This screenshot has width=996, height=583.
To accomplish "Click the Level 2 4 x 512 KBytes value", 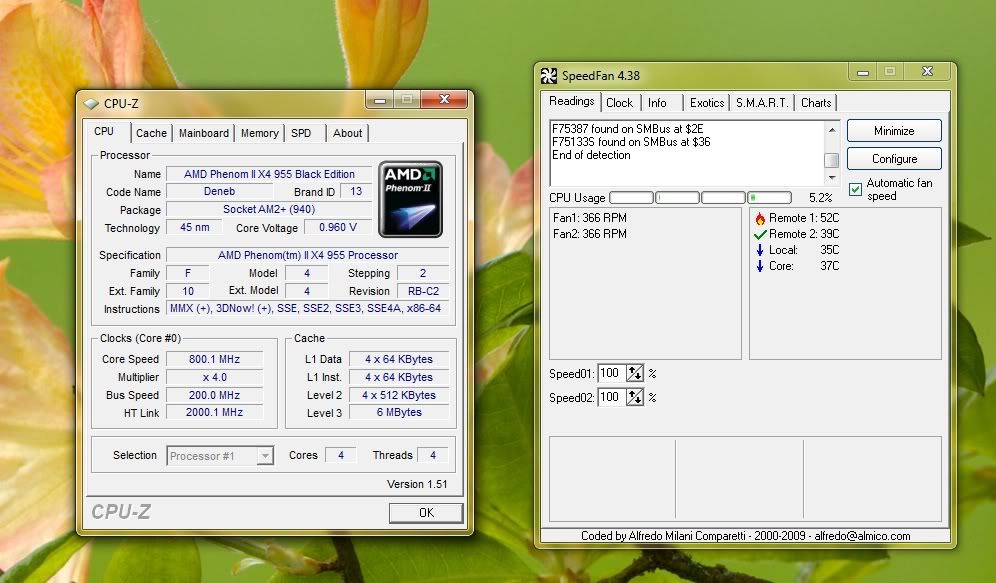I will tap(399, 395).
